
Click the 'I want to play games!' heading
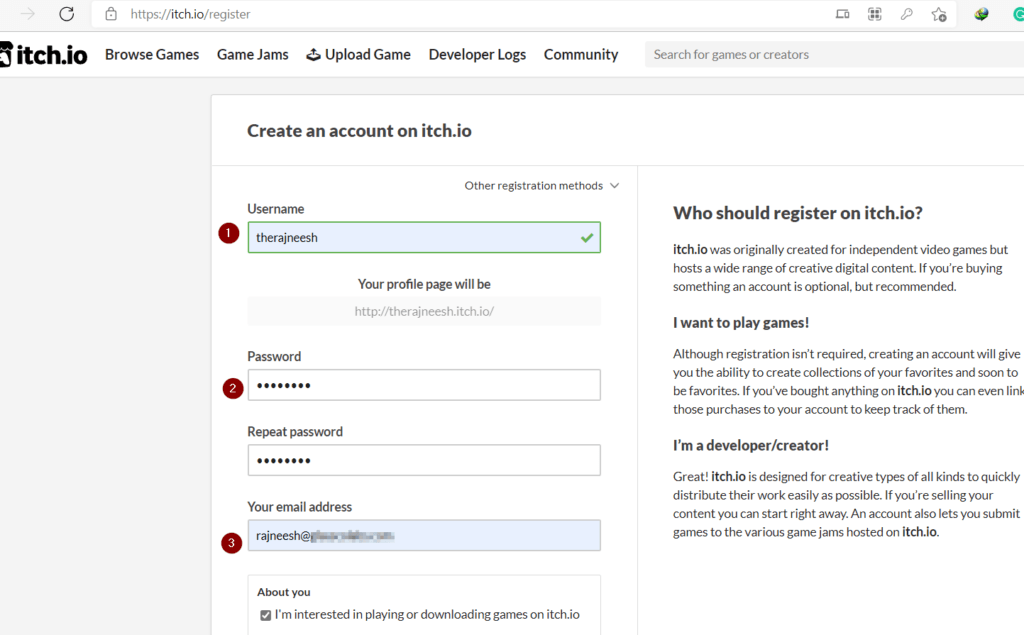pos(741,323)
